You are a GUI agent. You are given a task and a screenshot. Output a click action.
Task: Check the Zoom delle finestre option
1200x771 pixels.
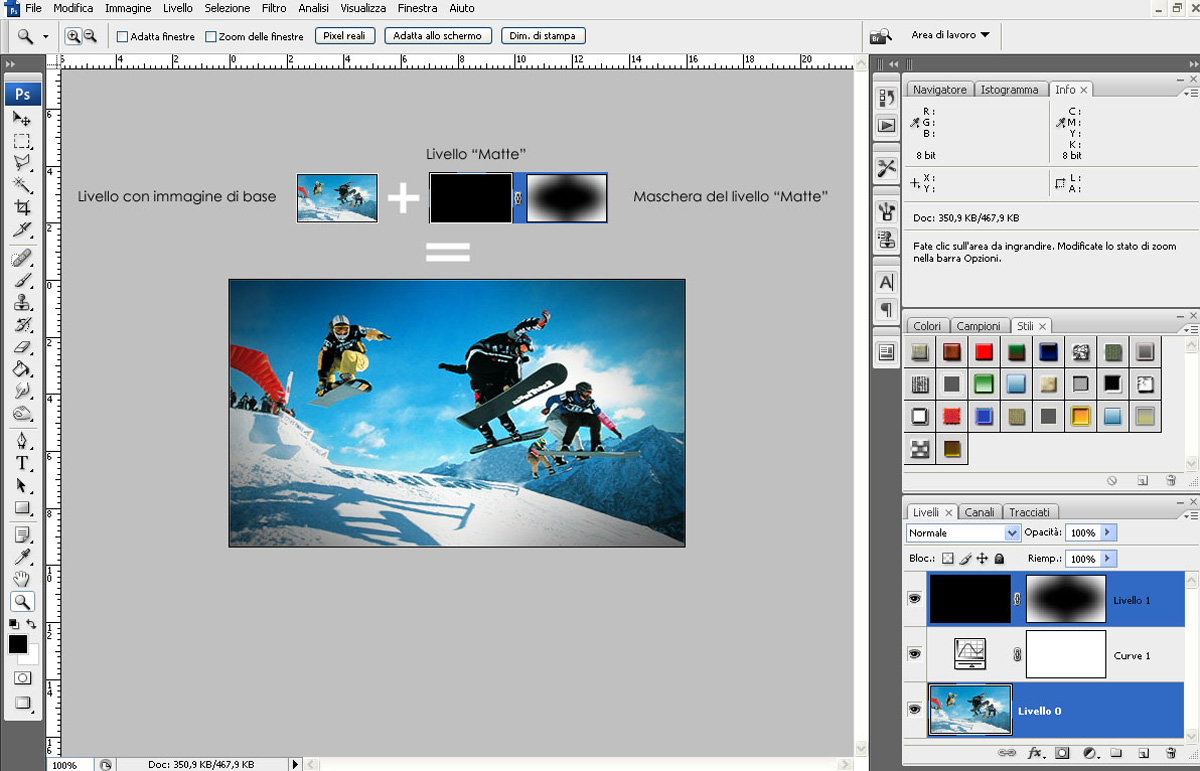[211, 37]
